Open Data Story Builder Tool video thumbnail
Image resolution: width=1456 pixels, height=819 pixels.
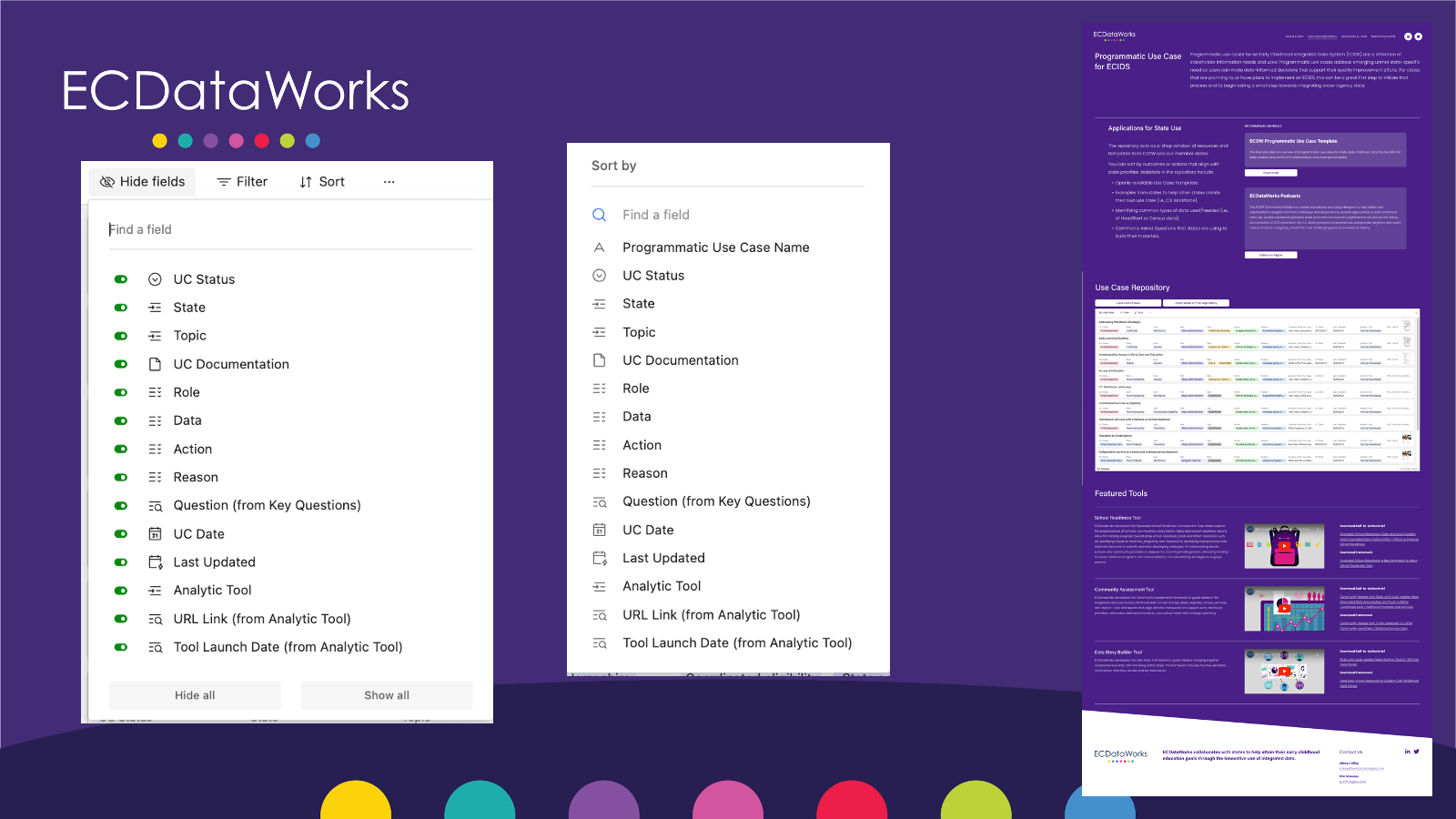(1284, 672)
